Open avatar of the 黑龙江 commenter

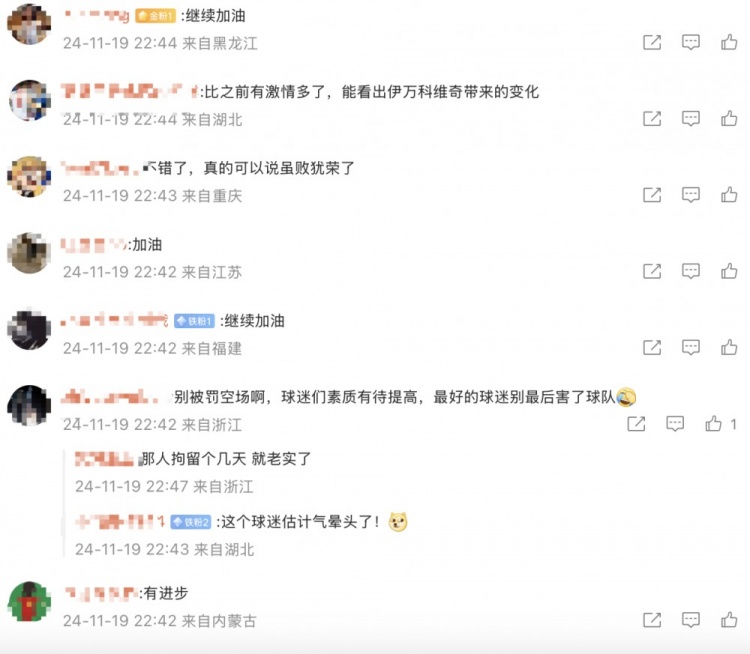pyautogui.click(x=29, y=24)
